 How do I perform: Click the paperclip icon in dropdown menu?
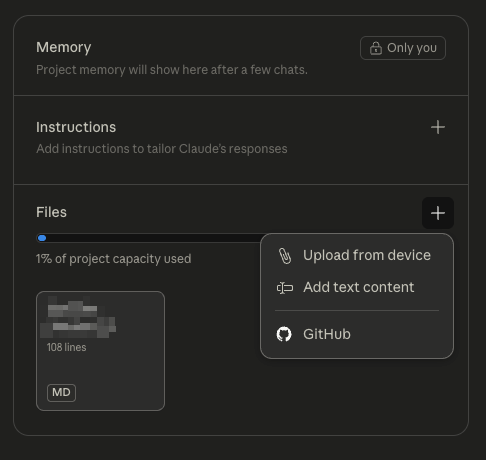(285, 256)
